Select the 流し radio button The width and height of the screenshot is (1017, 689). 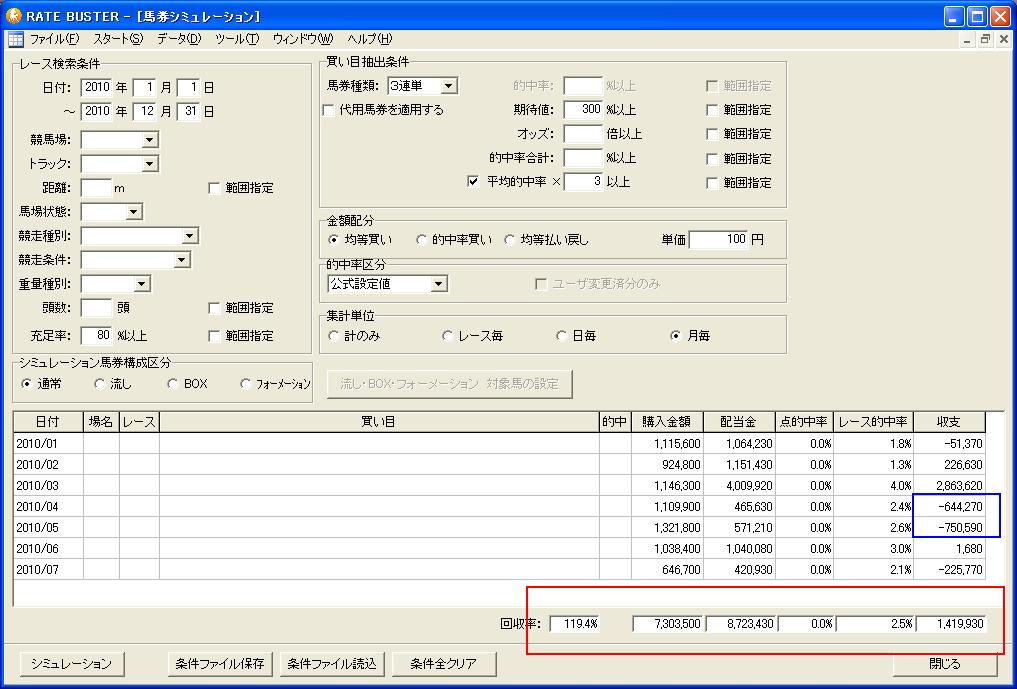coord(99,384)
